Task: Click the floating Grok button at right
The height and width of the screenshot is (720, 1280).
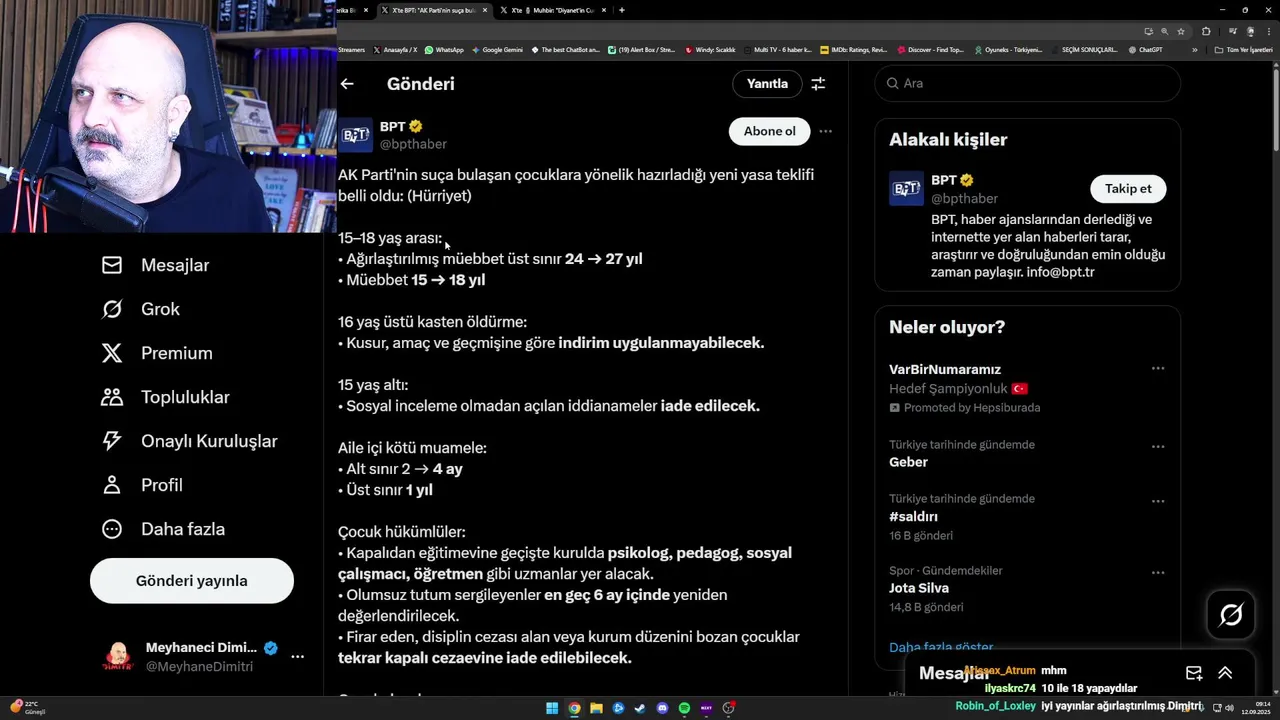Action: (1231, 614)
